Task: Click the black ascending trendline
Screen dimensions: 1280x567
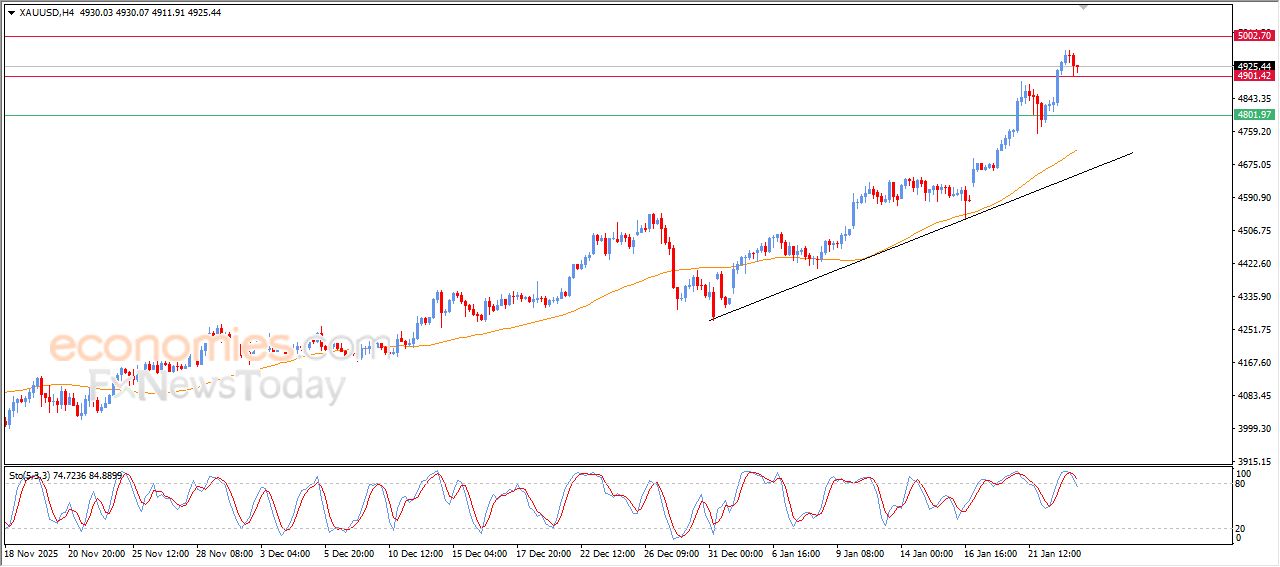Action: (x=900, y=242)
